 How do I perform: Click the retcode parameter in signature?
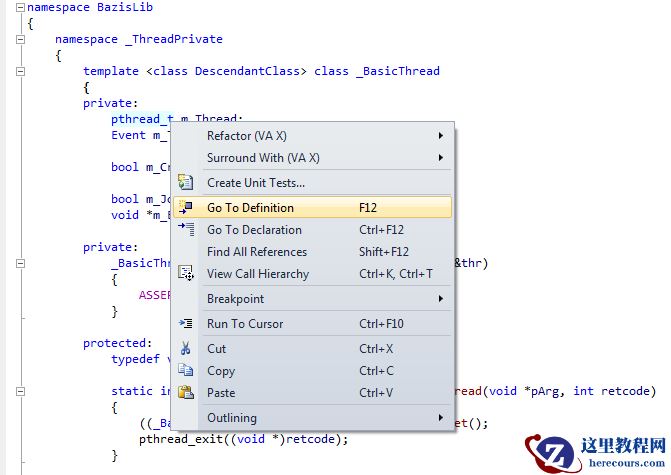(x=625, y=391)
